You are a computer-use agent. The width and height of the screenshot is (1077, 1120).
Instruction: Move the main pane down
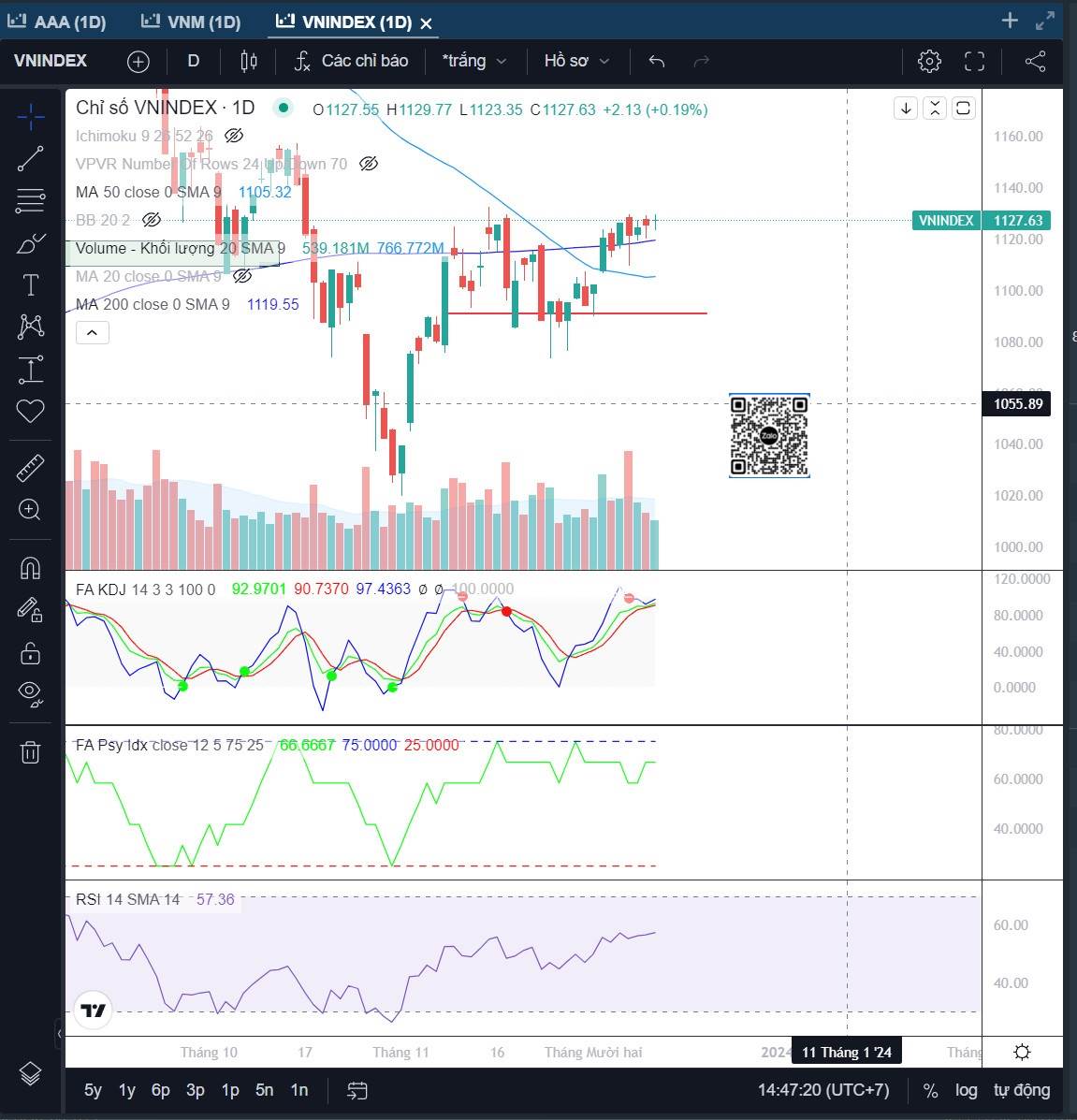click(906, 109)
